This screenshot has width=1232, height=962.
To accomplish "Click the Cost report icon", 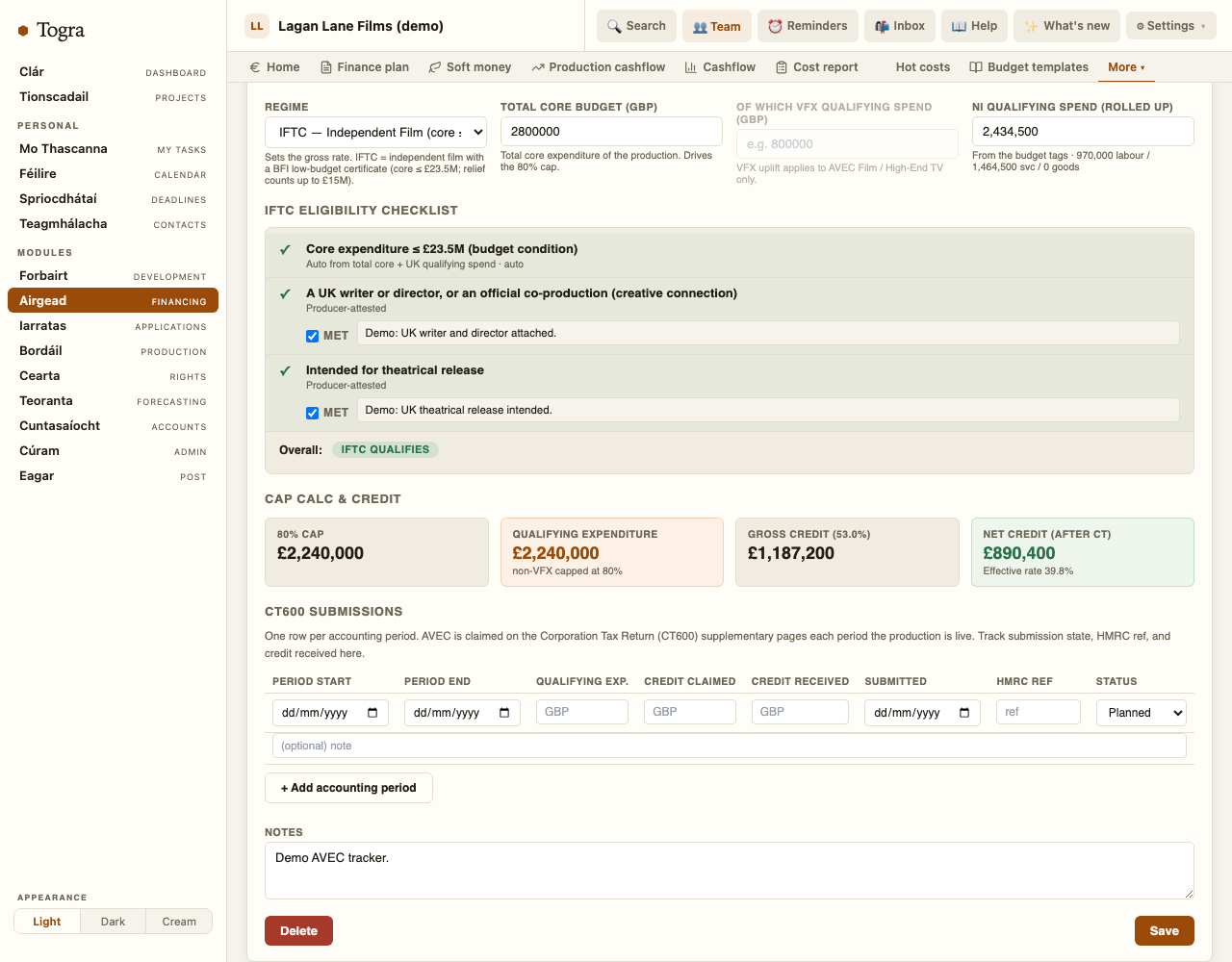I will click(782, 67).
